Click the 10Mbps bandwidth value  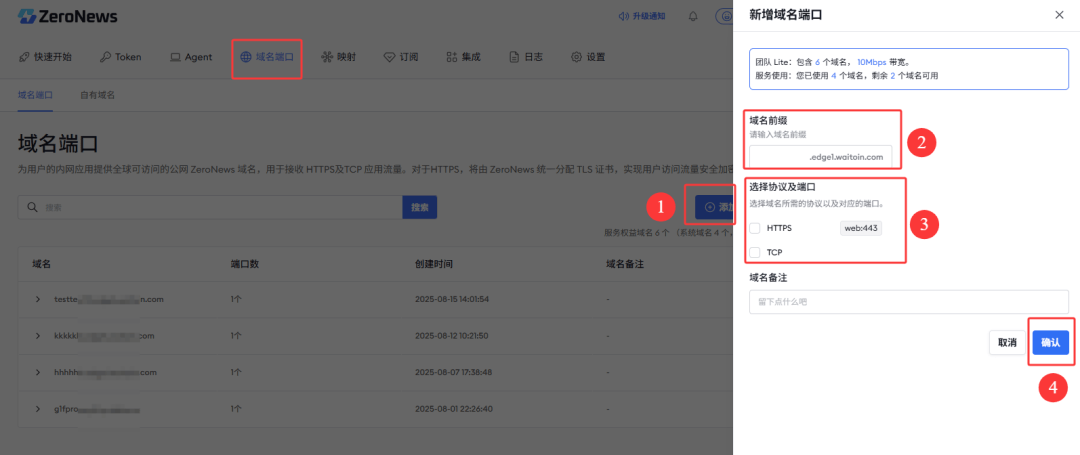coord(871,62)
